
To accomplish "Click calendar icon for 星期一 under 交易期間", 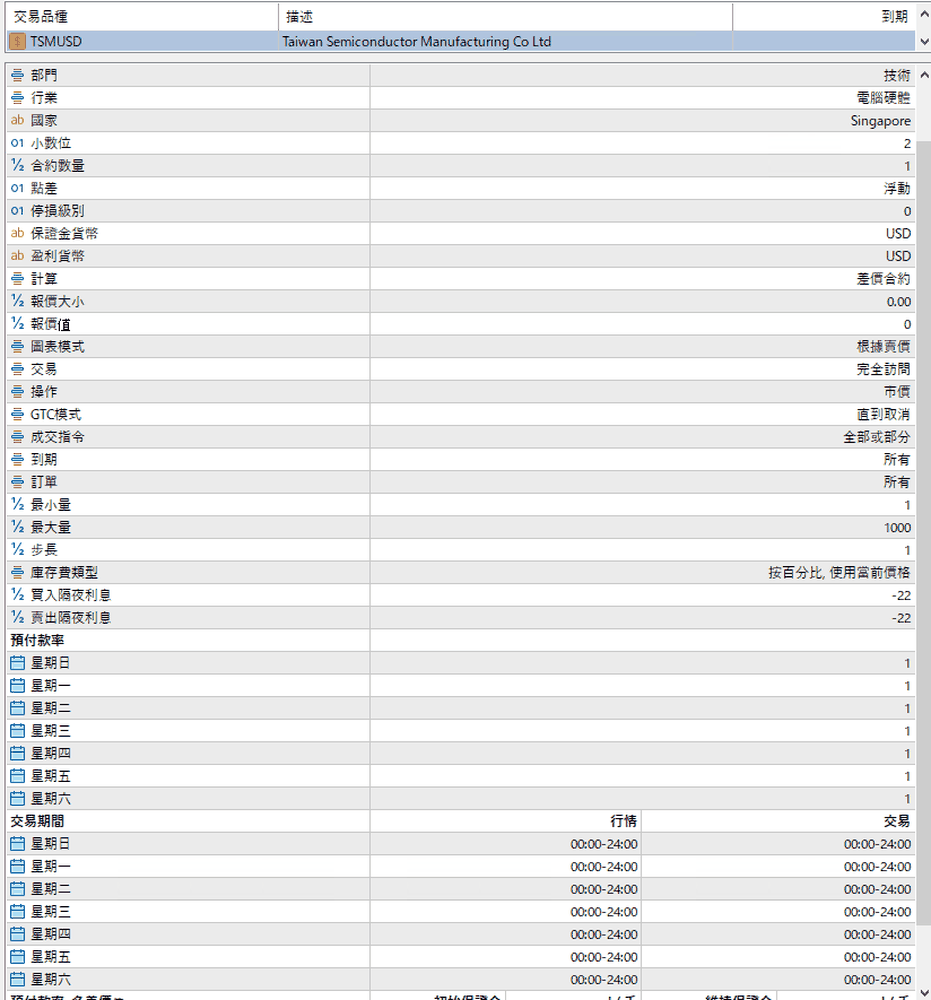I will [x=17, y=866].
